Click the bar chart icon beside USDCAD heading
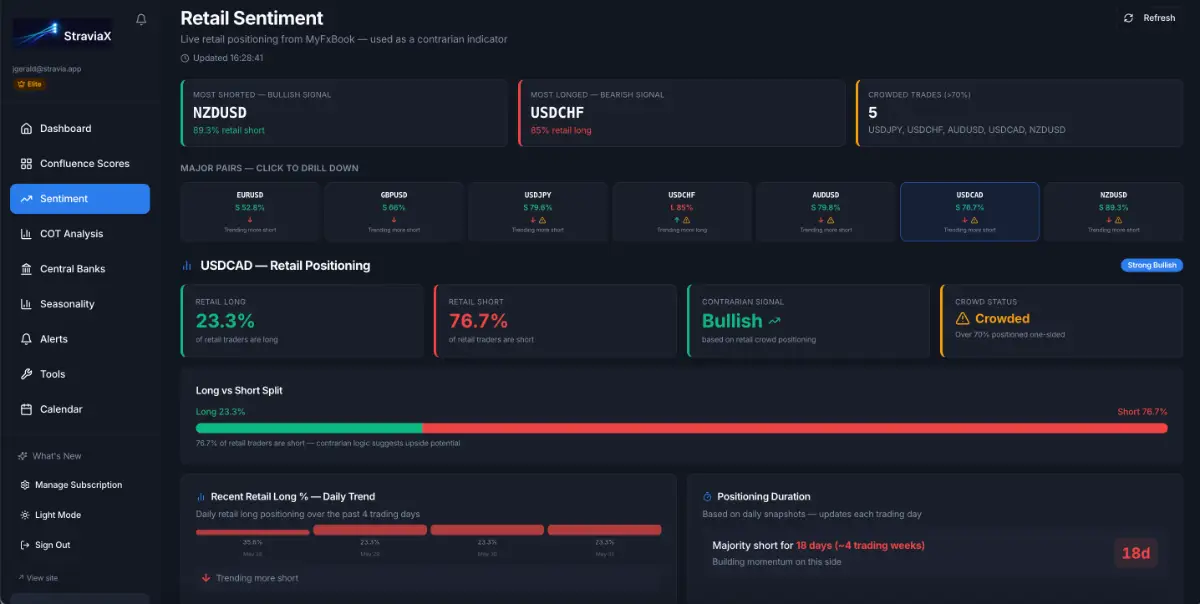The image size is (1200, 604). click(187, 266)
